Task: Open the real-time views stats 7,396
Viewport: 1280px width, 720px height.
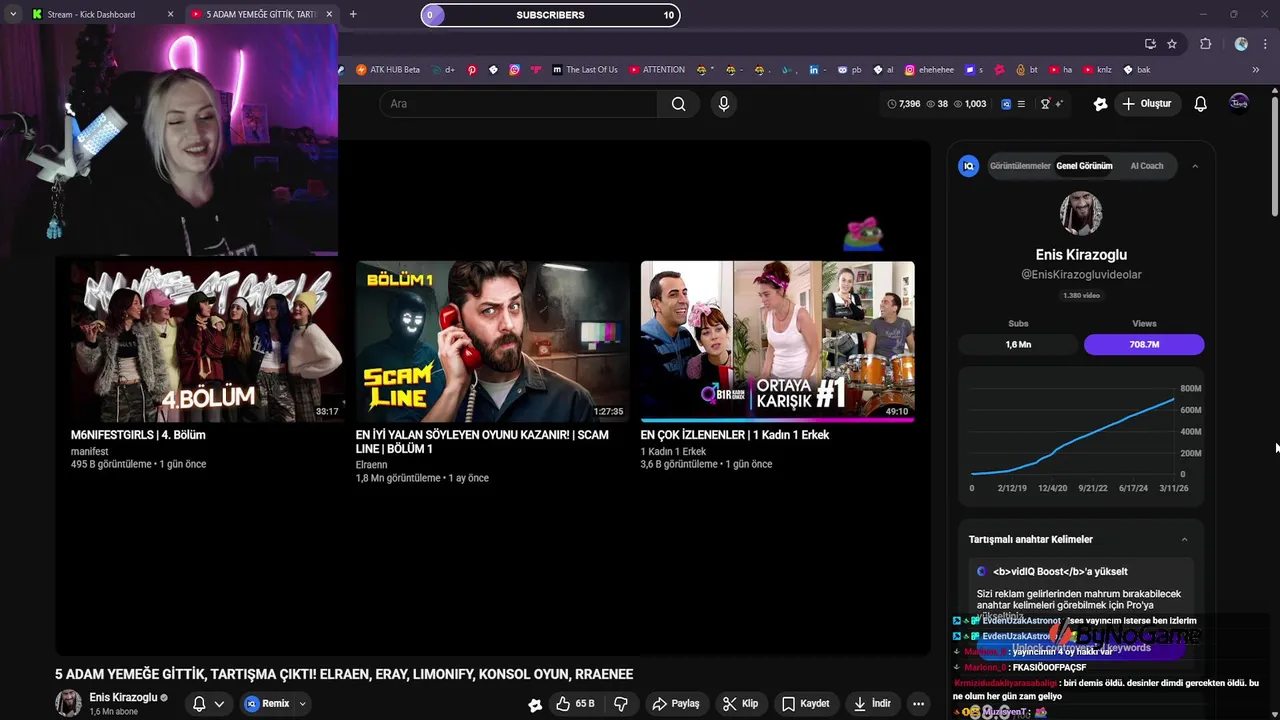Action: (903, 104)
